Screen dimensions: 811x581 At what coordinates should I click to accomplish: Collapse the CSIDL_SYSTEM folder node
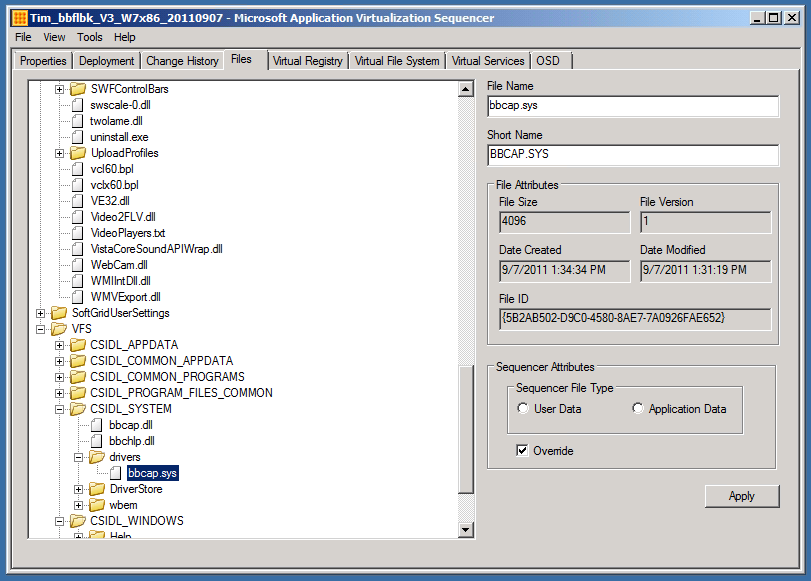click(60, 409)
